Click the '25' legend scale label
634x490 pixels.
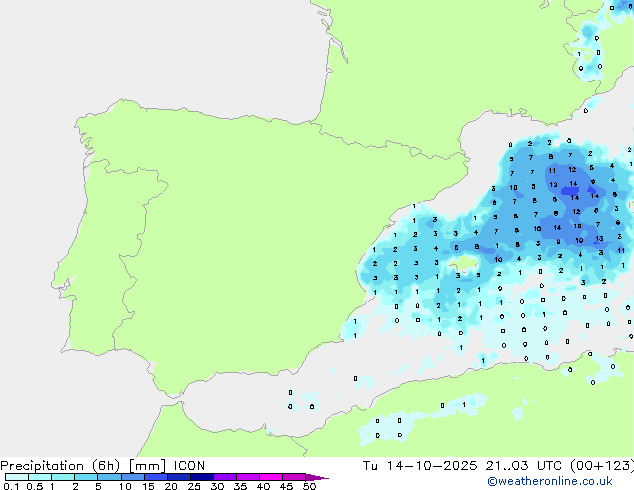(x=194, y=486)
